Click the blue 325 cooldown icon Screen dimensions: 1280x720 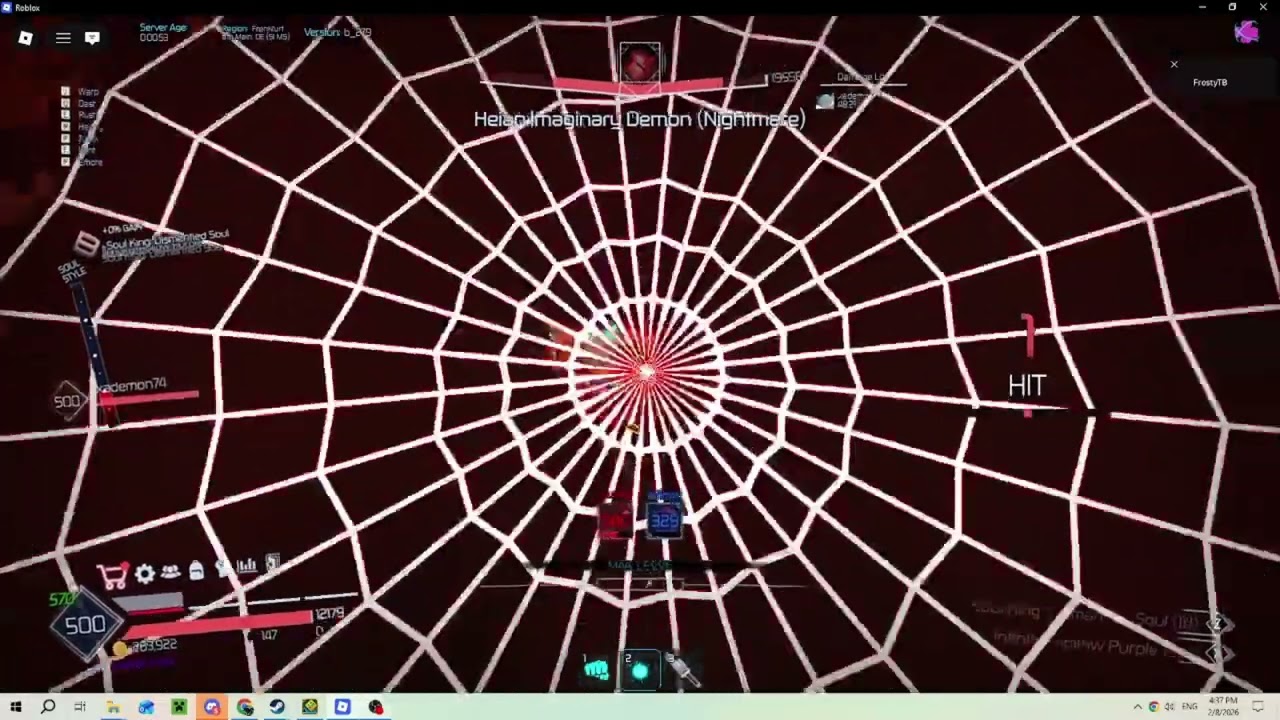coord(664,519)
